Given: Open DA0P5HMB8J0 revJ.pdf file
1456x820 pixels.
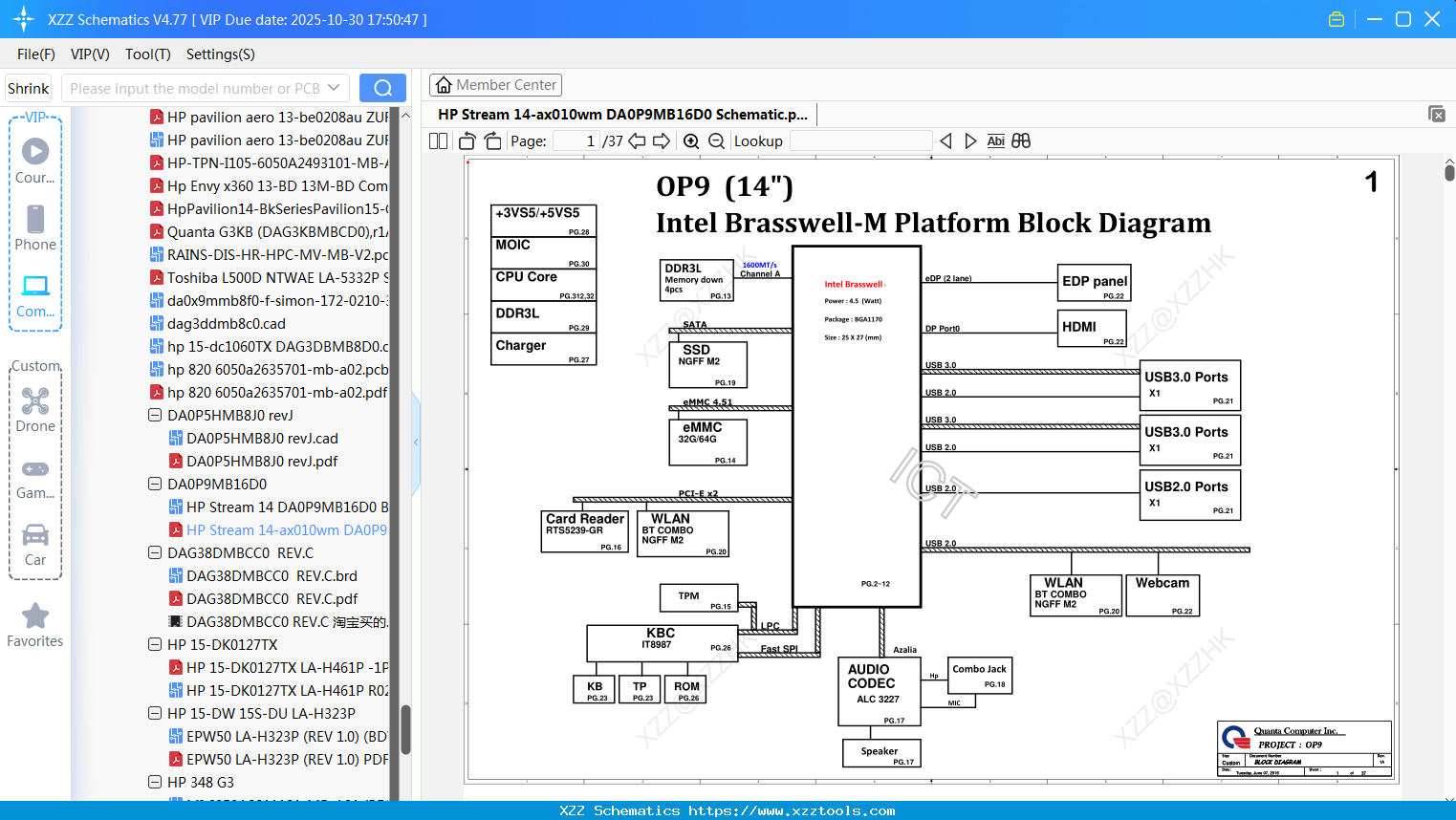Looking at the screenshot, I should point(254,461).
